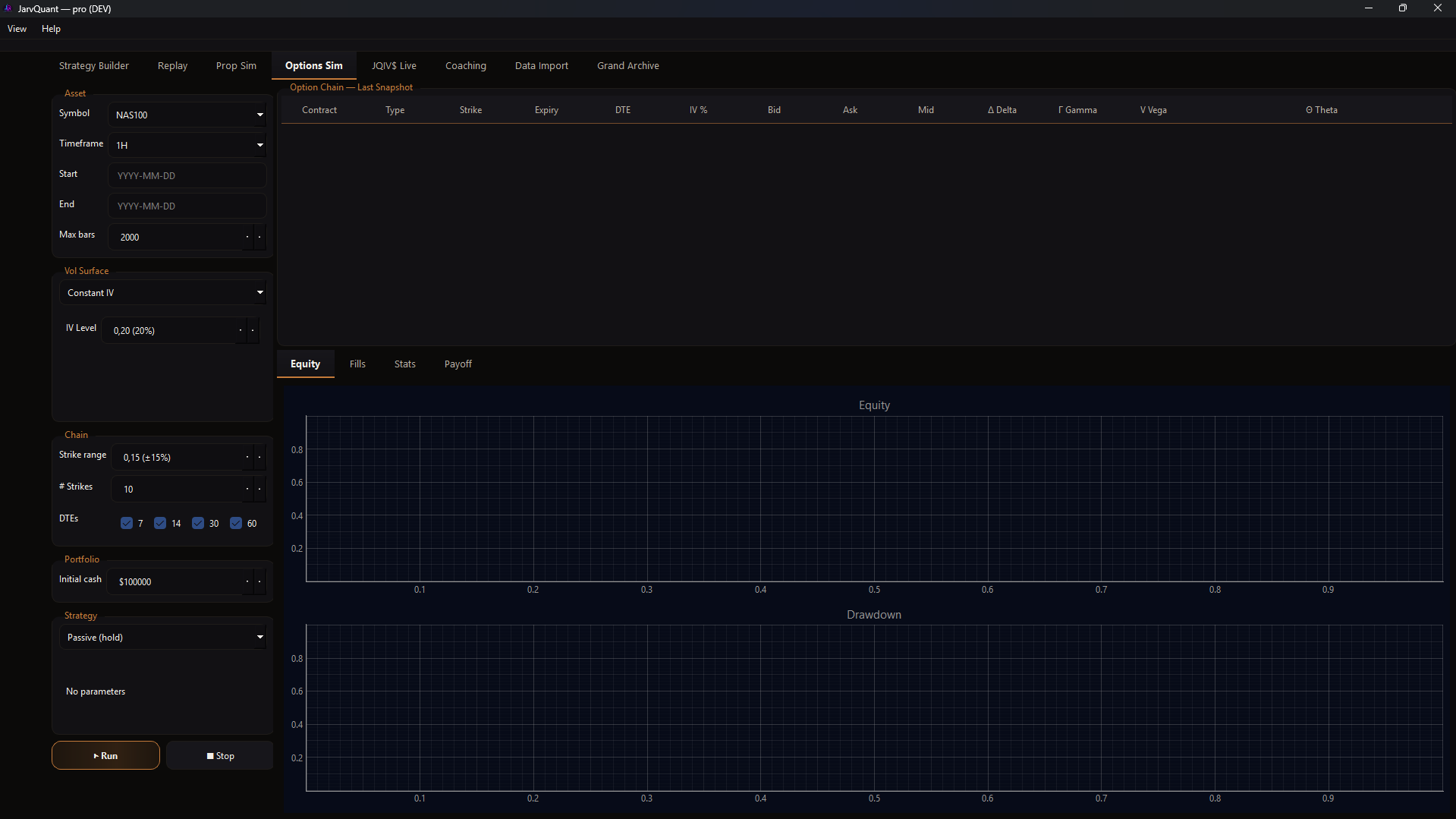Click the Expiry column header
Viewport: 1456px width, 819px height.
point(547,110)
